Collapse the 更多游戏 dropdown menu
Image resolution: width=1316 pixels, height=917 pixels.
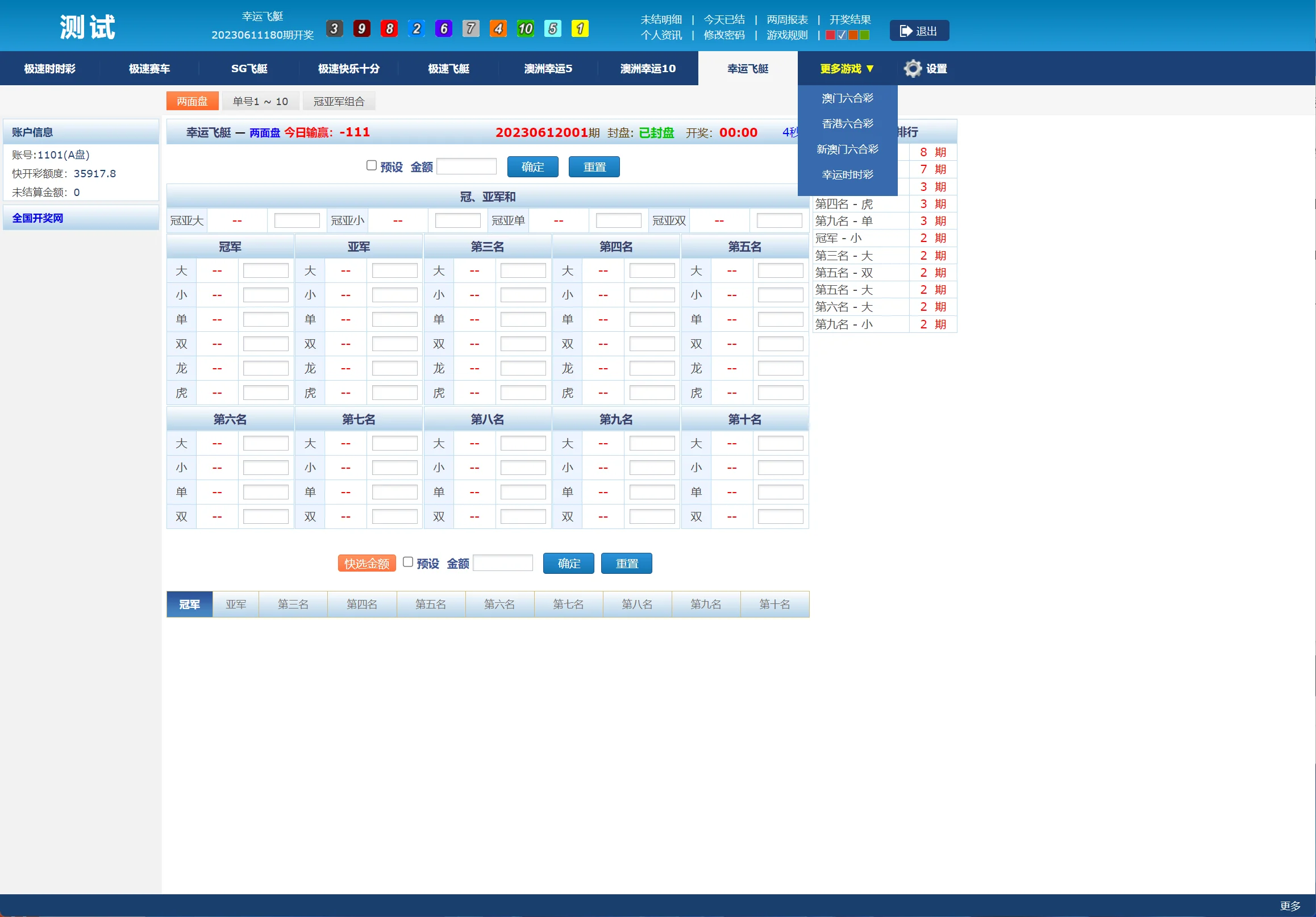pyautogui.click(x=847, y=69)
